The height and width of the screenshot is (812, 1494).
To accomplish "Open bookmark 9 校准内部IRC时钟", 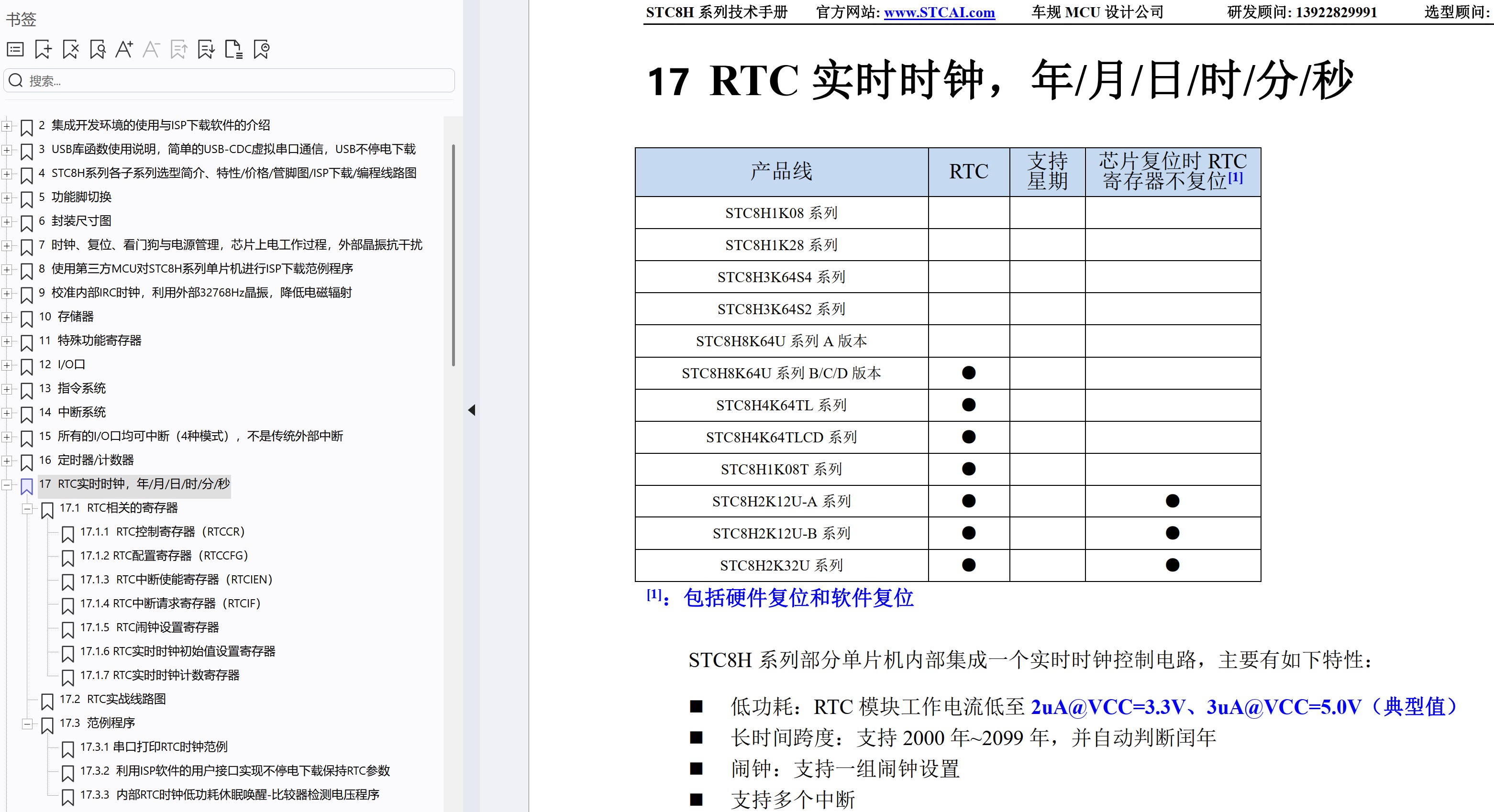I will point(196,293).
